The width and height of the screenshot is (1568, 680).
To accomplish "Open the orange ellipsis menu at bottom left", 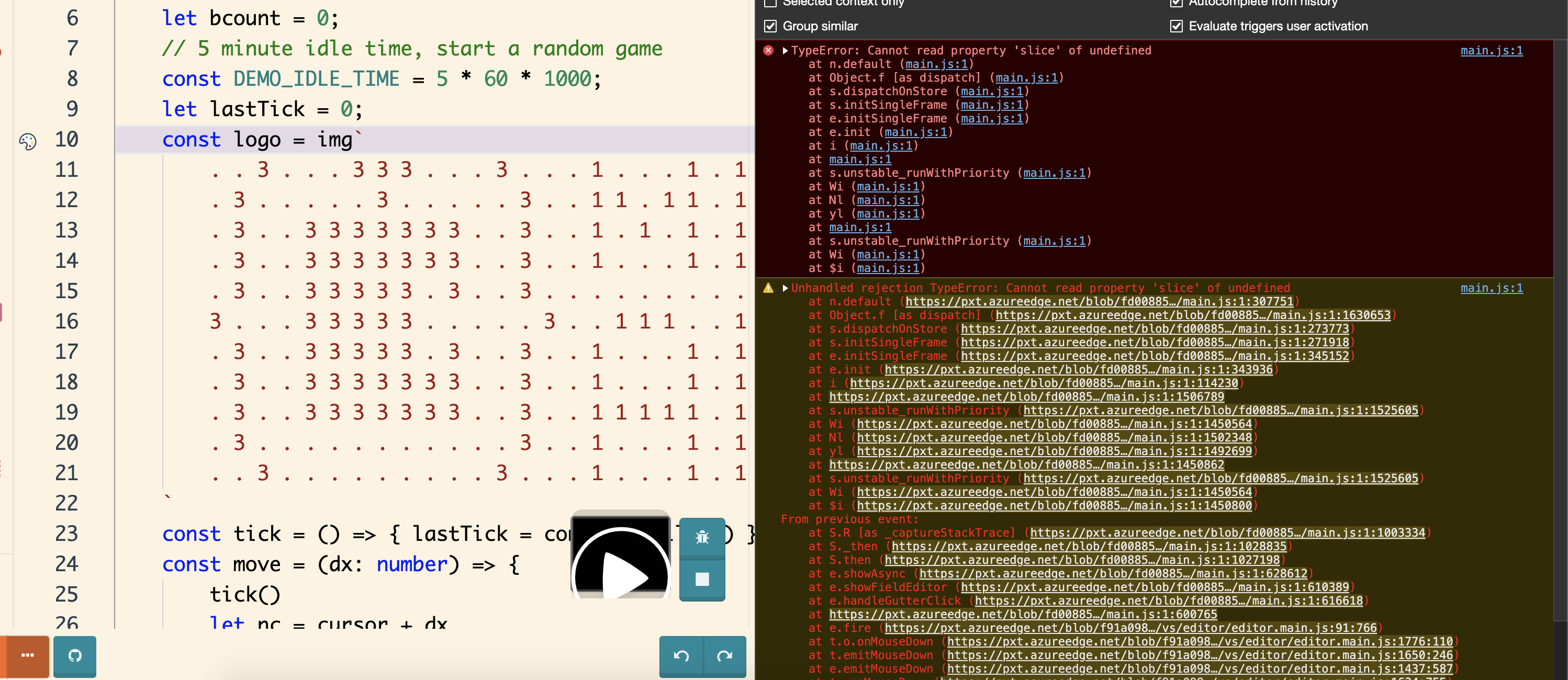I will tap(27, 657).
